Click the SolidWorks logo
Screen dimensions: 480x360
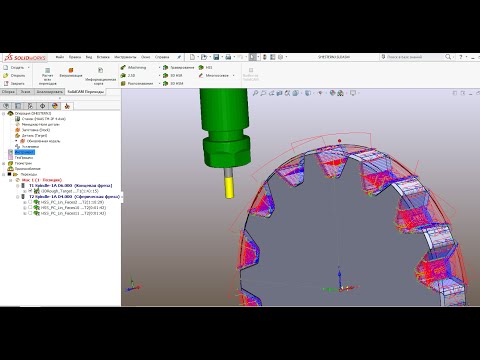[25, 58]
